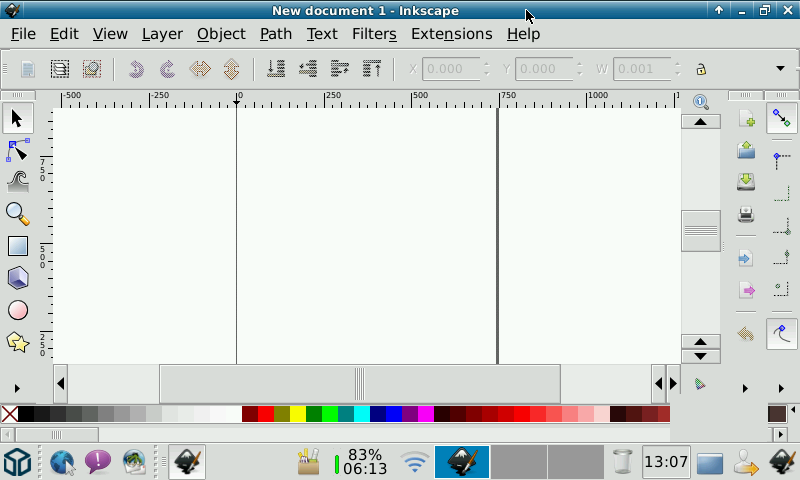This screenshot has width=800, height=480.
Task: Select the Zoom magnifier tool
Action: (x=17, y=214)
